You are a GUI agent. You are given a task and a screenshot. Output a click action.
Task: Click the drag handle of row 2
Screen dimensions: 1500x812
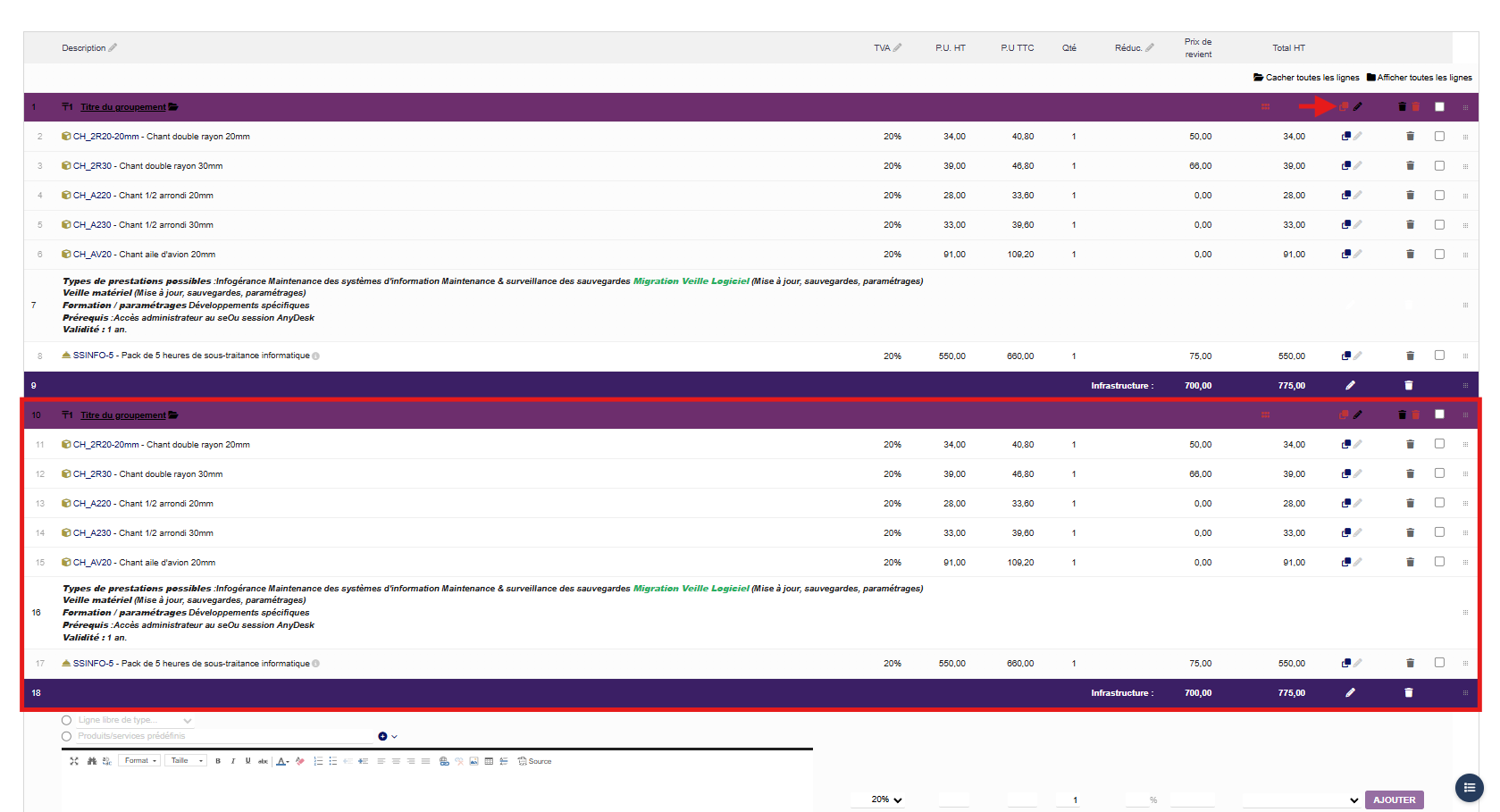tap(1465, 138)
